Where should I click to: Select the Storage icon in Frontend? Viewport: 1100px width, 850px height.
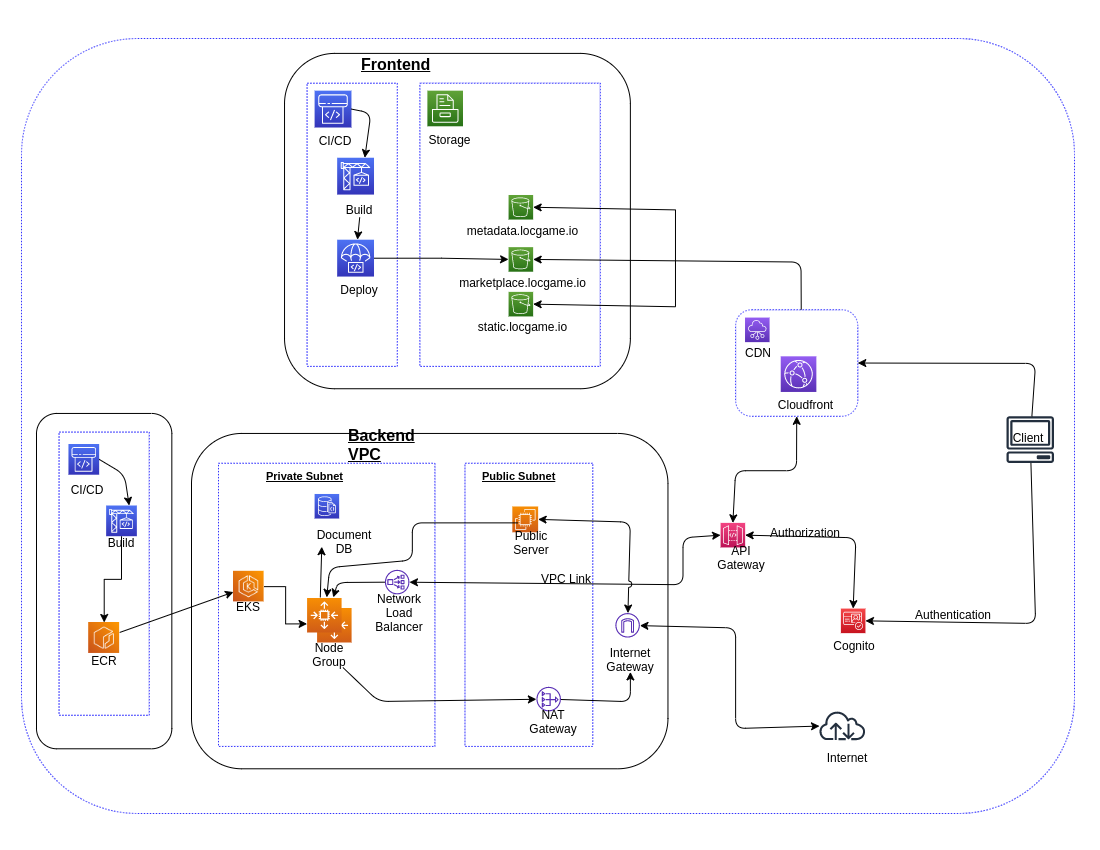tap(444, 106)
